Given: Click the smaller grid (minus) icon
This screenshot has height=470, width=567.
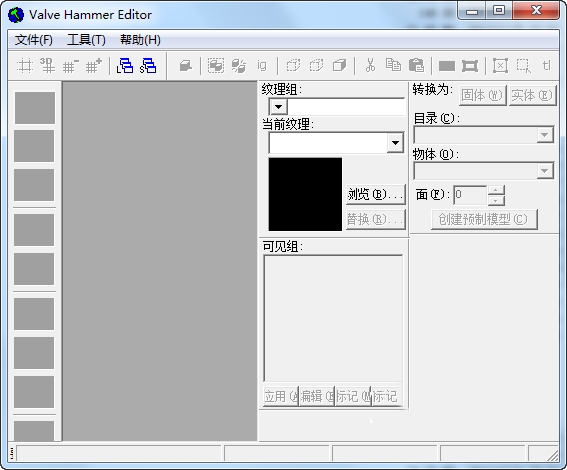Looking at the screenshot, I should pyautogui.click(x=71, y=66).
